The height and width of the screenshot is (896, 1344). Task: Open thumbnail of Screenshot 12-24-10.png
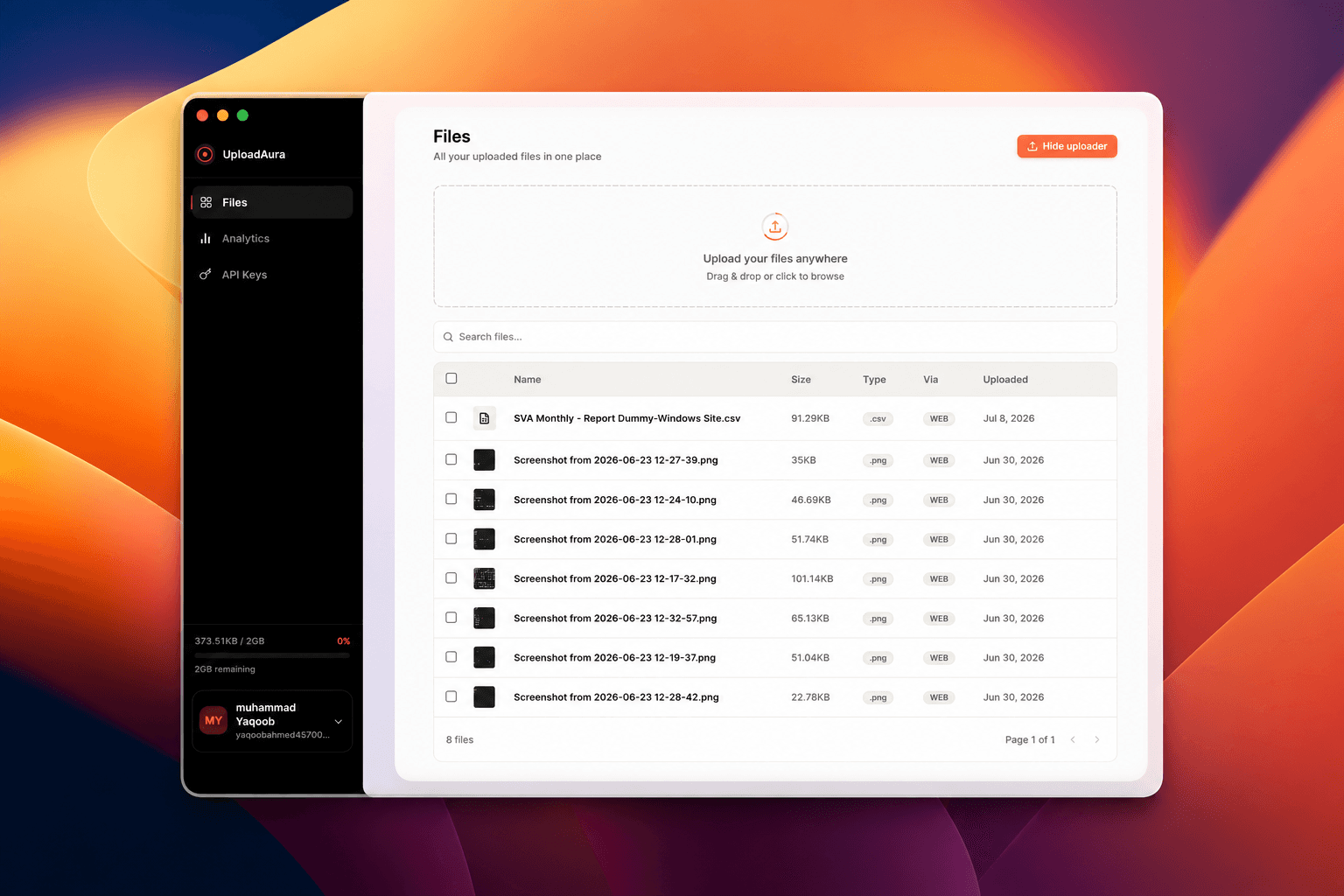[x=484, y=500]
